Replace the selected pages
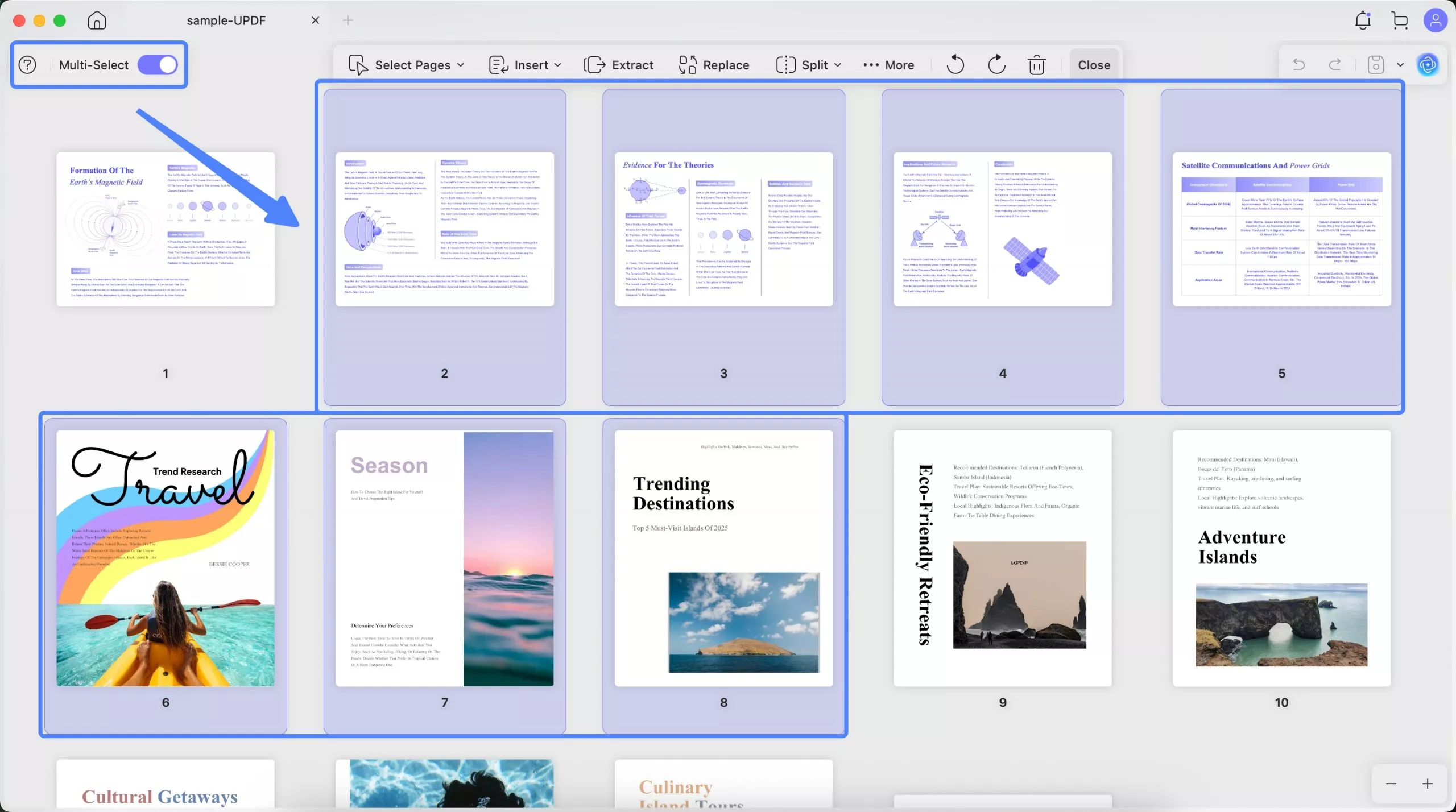The image size is (1456, 812). [x=714, y=65]
